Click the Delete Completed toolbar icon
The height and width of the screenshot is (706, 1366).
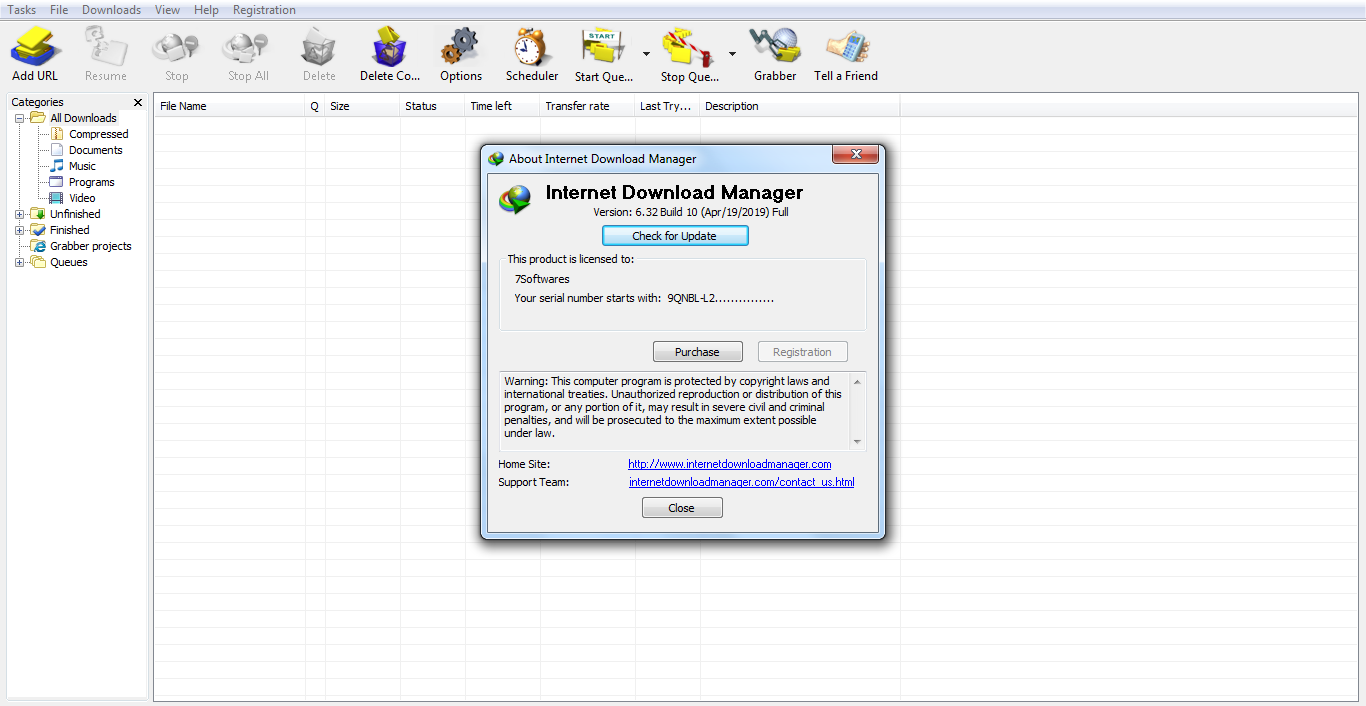point(390,47)
